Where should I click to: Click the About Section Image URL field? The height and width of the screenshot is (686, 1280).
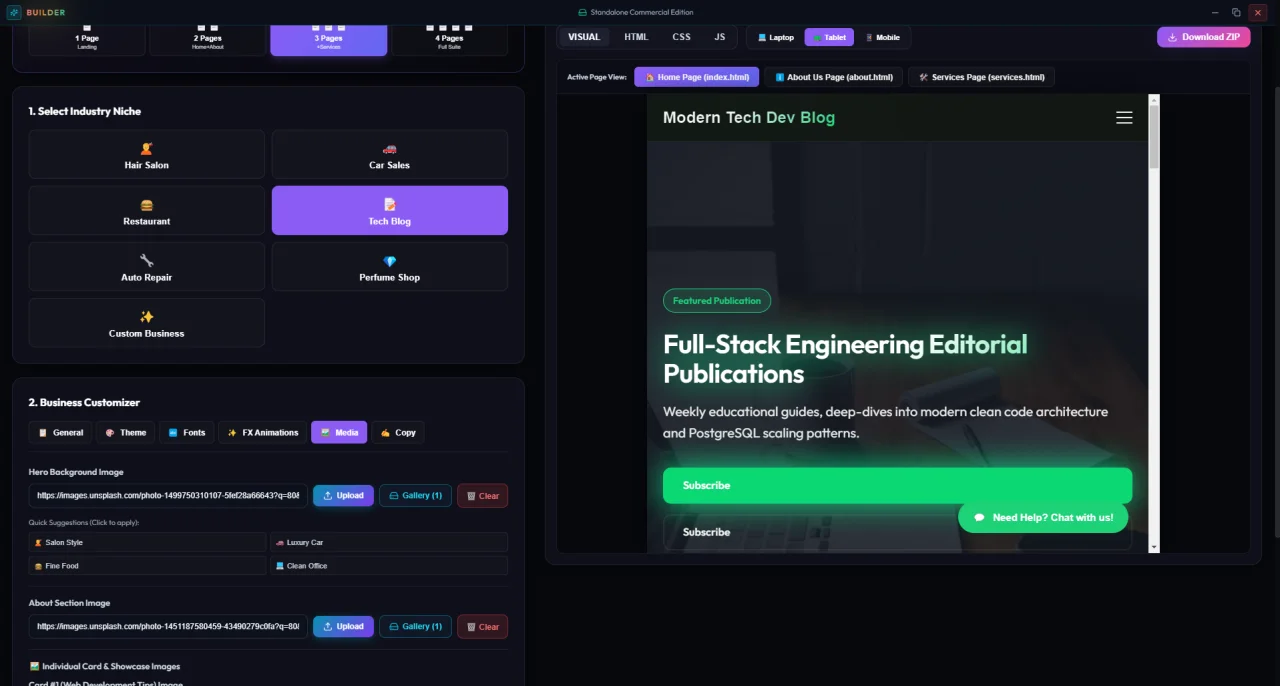168,626
